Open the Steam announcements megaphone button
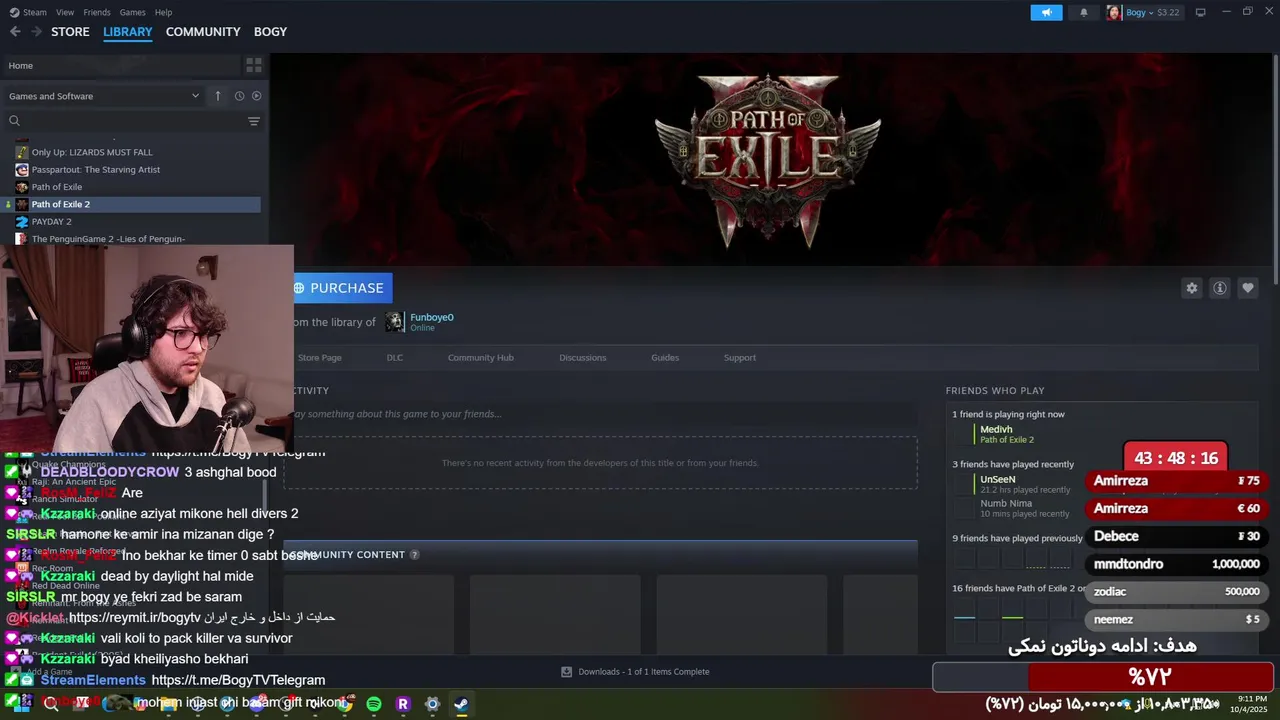Viewport: 1280px width, 720px height. click(x=1046, y=12)
